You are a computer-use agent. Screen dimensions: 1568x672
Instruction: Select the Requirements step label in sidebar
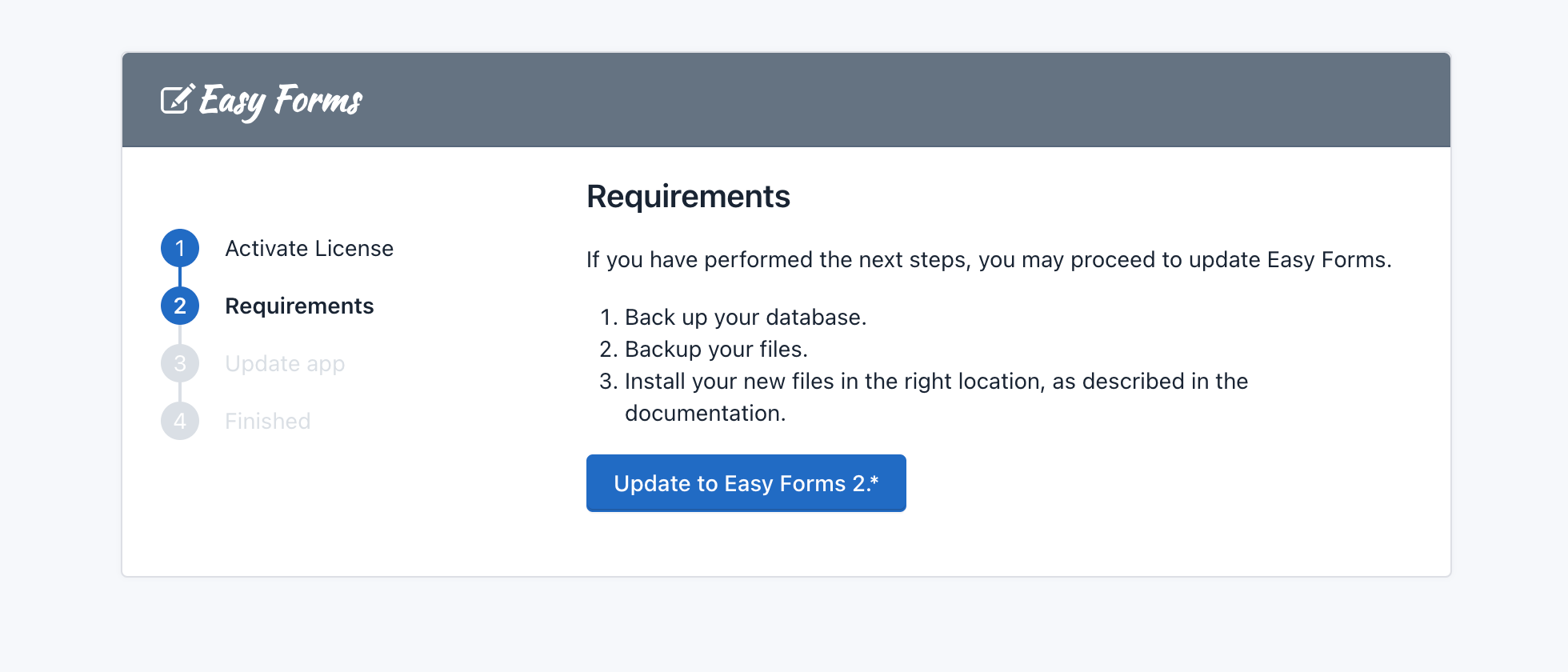tap(299, 306)
